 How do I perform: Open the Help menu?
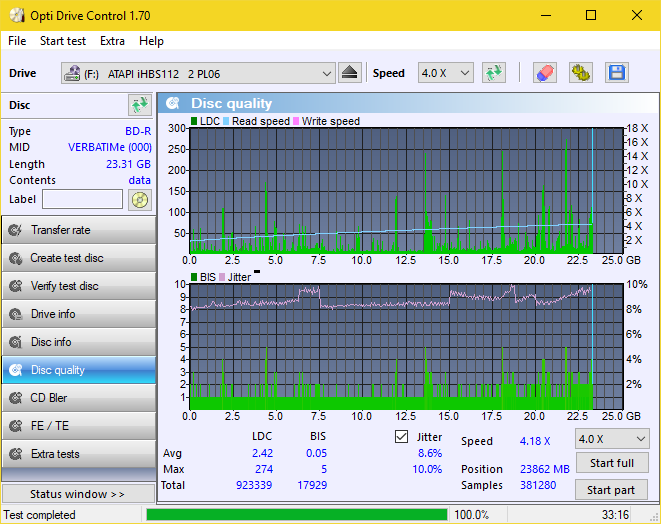pyautogui.click(x=151, y=41)
